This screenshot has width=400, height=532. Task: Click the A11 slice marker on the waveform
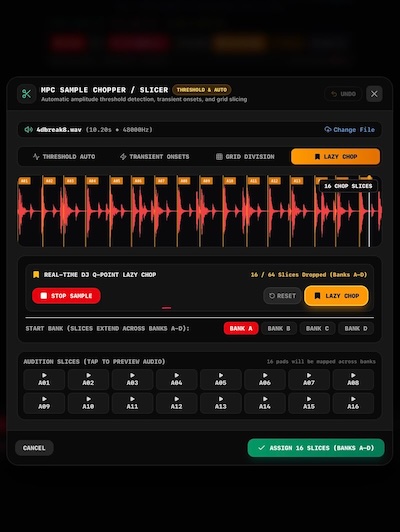click(253, 181)
